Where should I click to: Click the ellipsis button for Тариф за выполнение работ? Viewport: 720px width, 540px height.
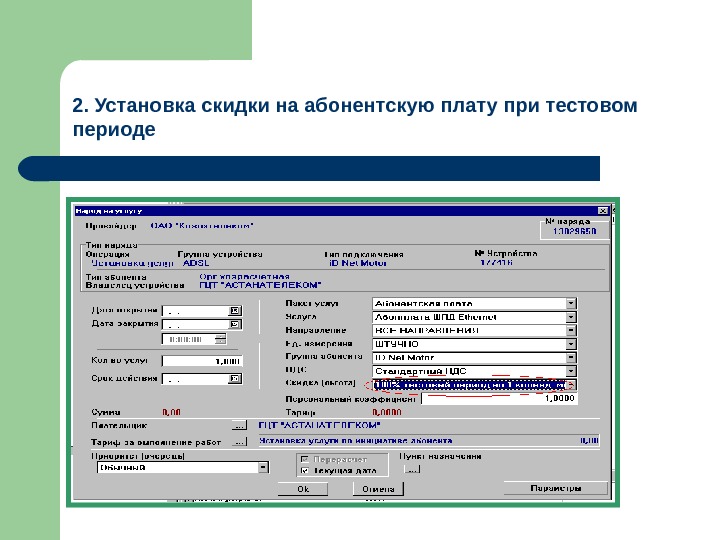tap(239, 442)
